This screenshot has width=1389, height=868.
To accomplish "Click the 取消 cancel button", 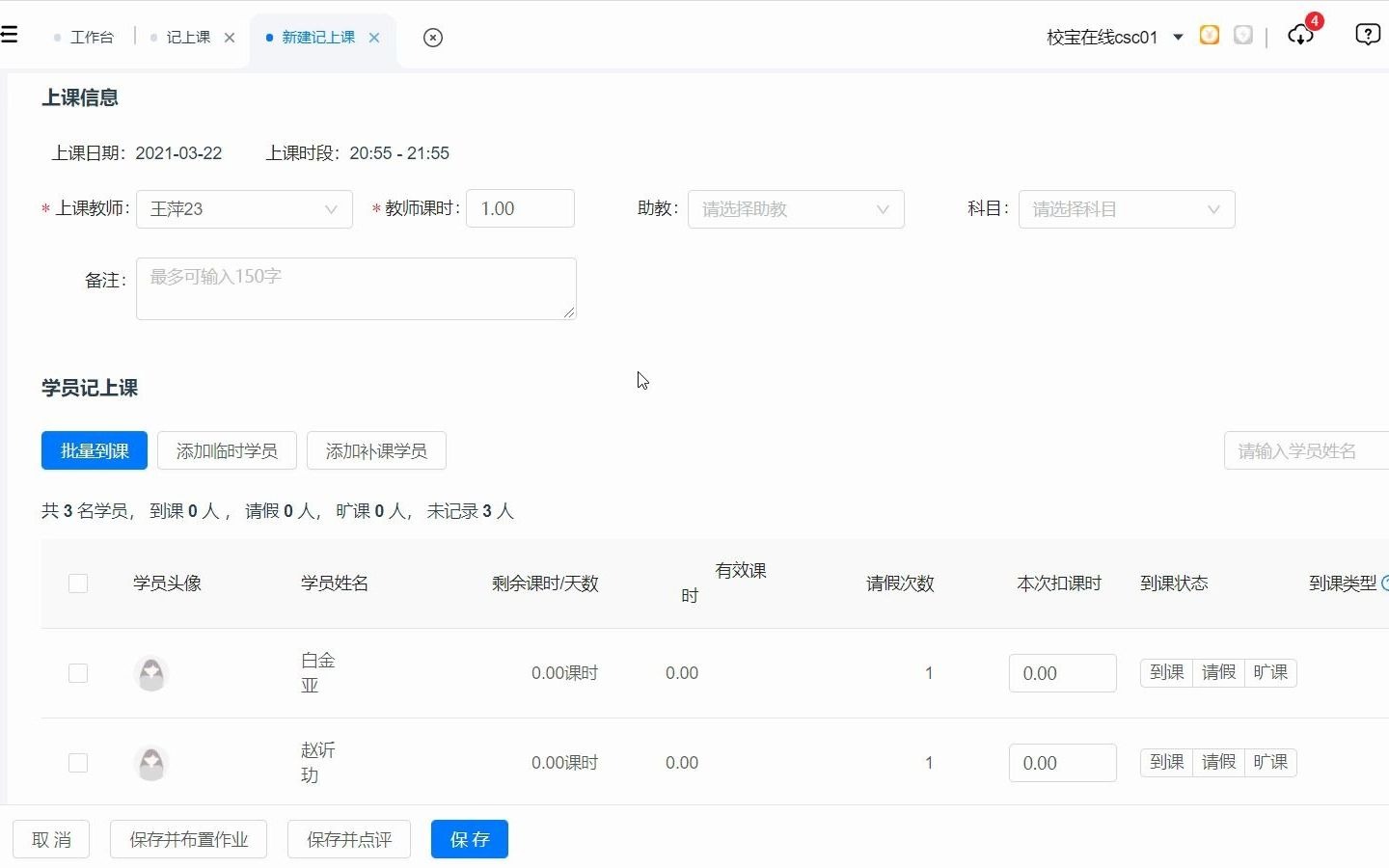I will pos(51,839).
